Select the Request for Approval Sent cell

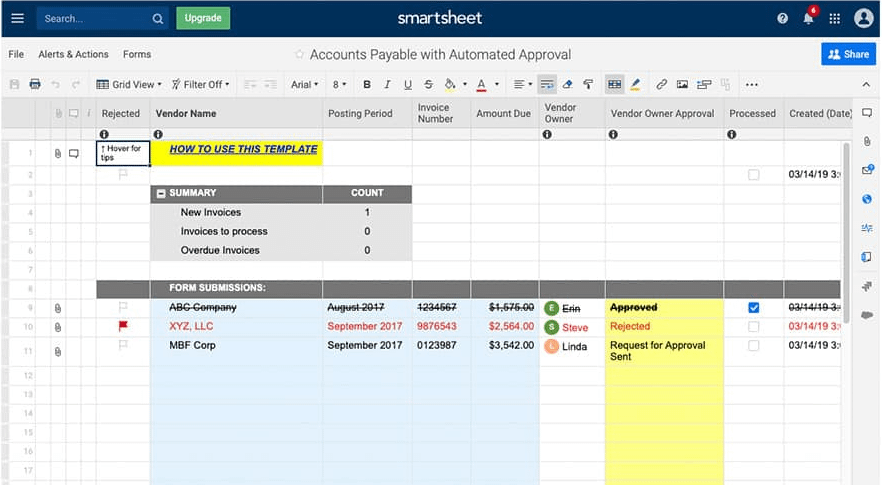click(664, 351)
